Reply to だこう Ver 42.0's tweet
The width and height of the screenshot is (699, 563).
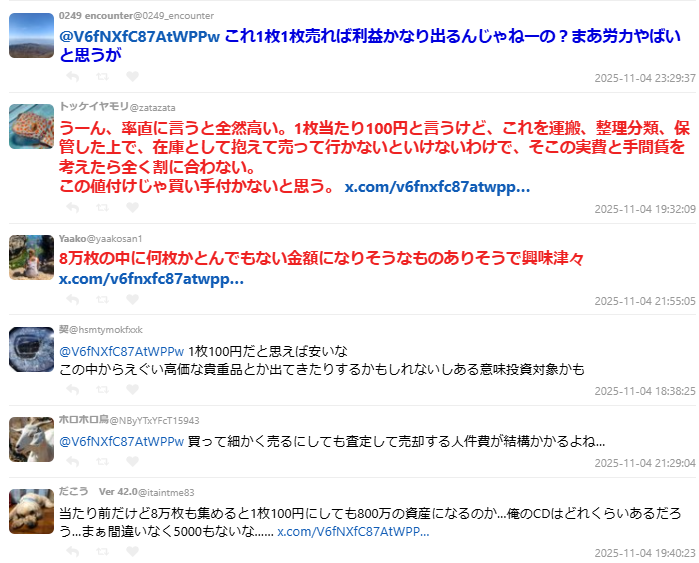pyautogui.click(x=73, y=552)
